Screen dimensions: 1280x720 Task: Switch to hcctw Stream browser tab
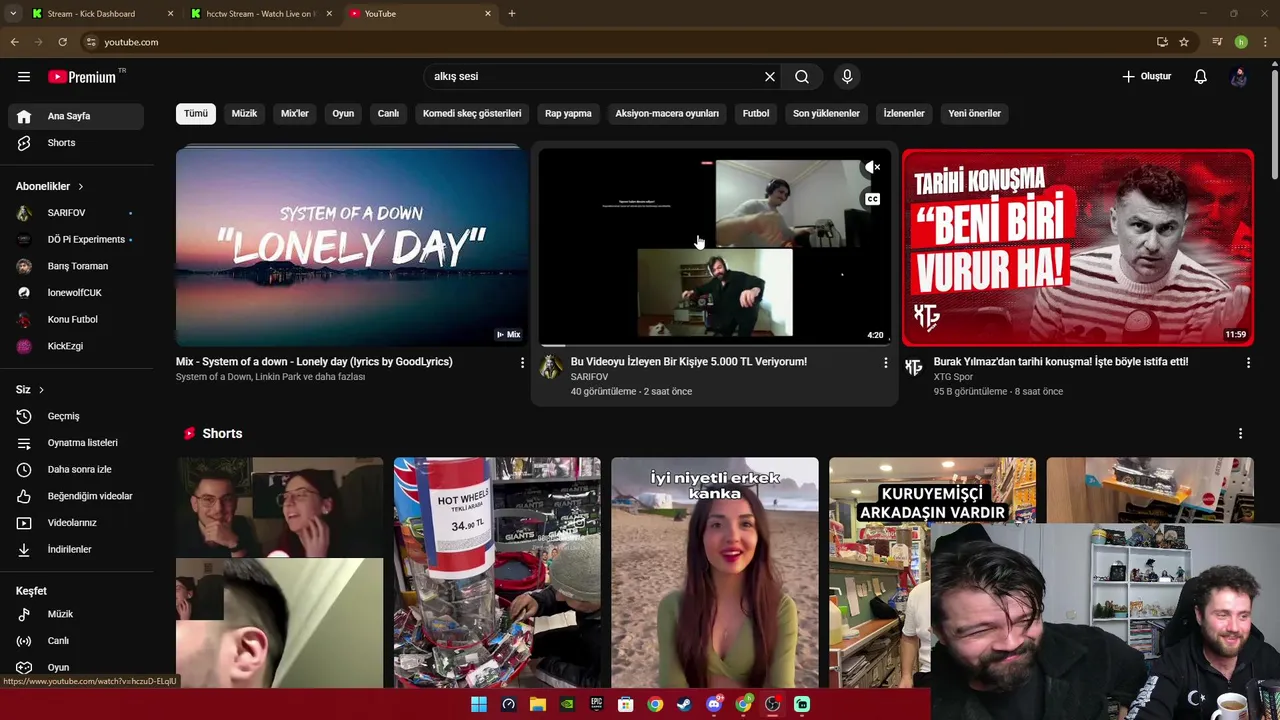click(262, 14)
